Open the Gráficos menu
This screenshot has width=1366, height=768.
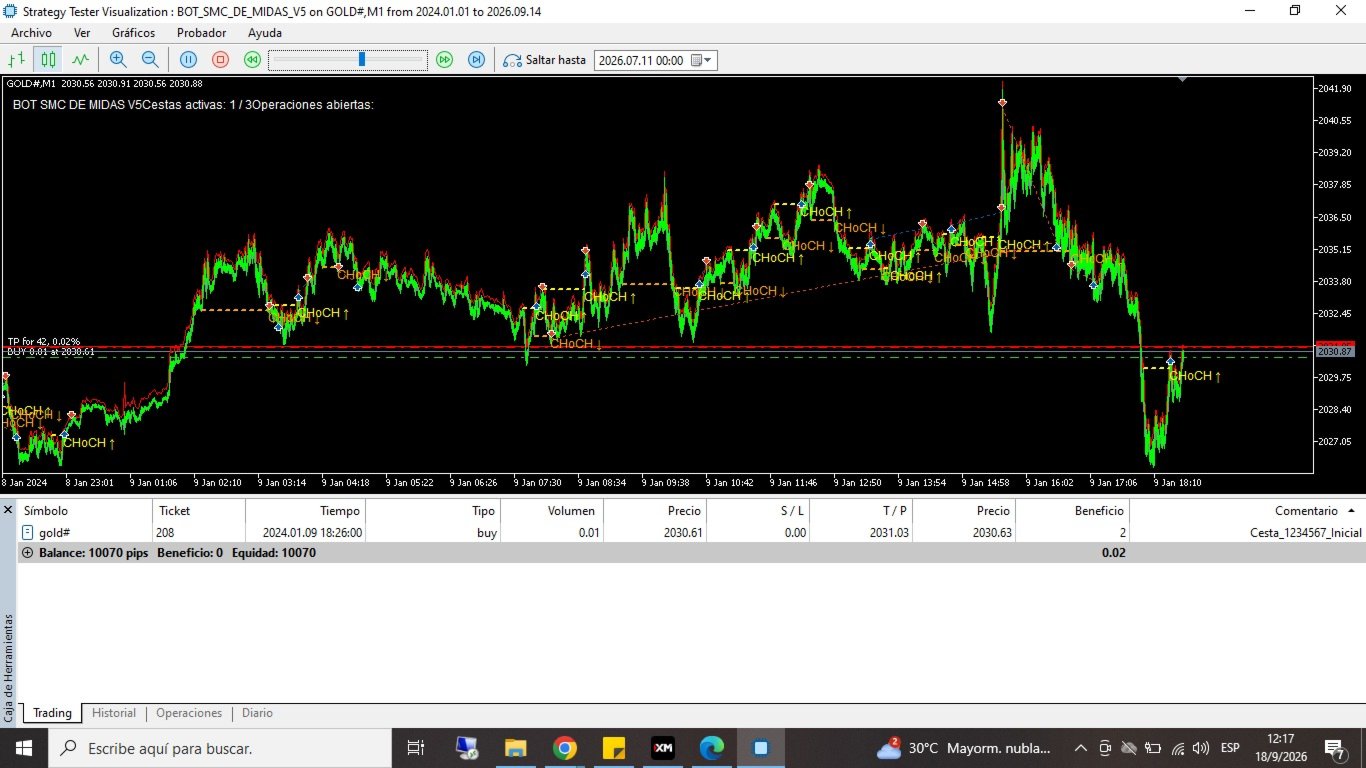[133, 32]
